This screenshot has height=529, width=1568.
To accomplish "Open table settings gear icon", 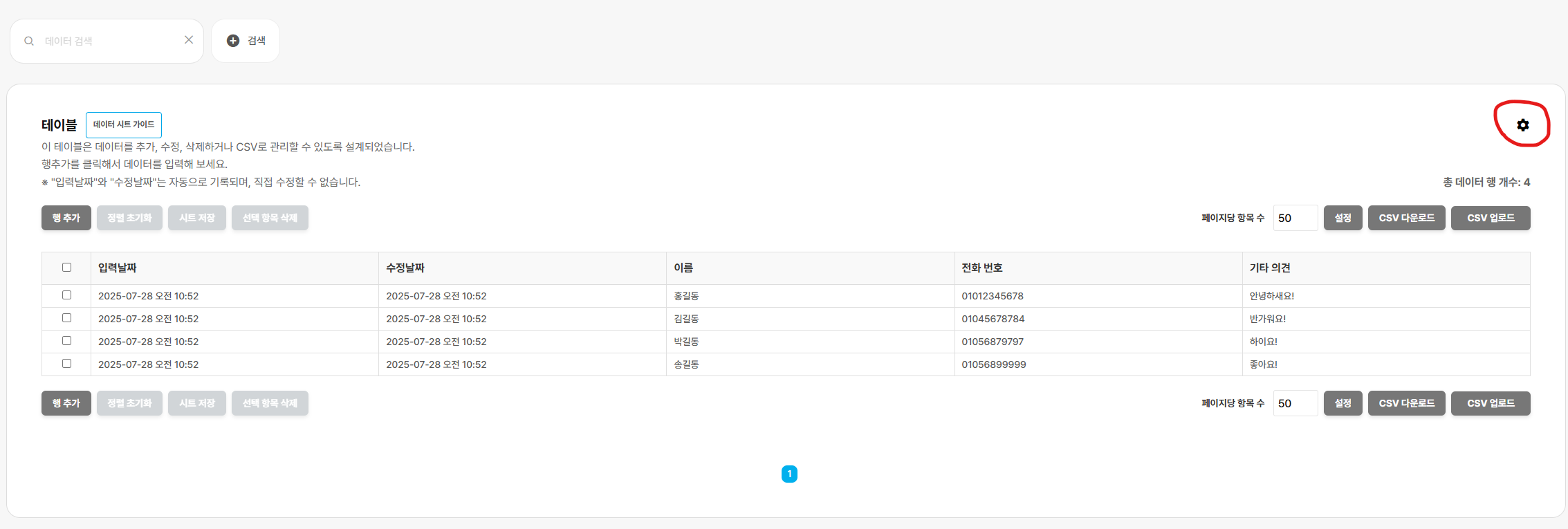I will click(x=1522, y=125).
